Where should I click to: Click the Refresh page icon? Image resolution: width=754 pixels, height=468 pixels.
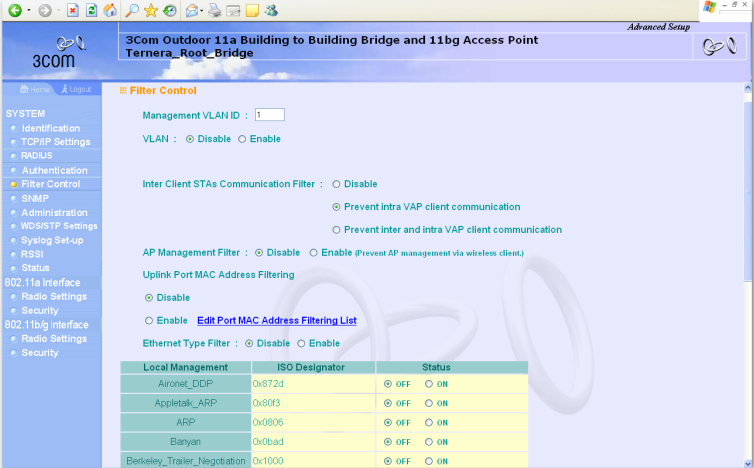tap(92, 10)
